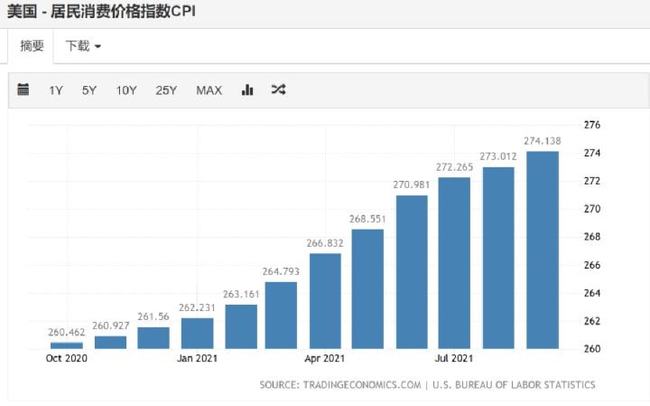Image resolution: width=650 pixels, height=406 pixels.
Task: Click the 276 value on the y-axis
Action: tap(592, 125)
